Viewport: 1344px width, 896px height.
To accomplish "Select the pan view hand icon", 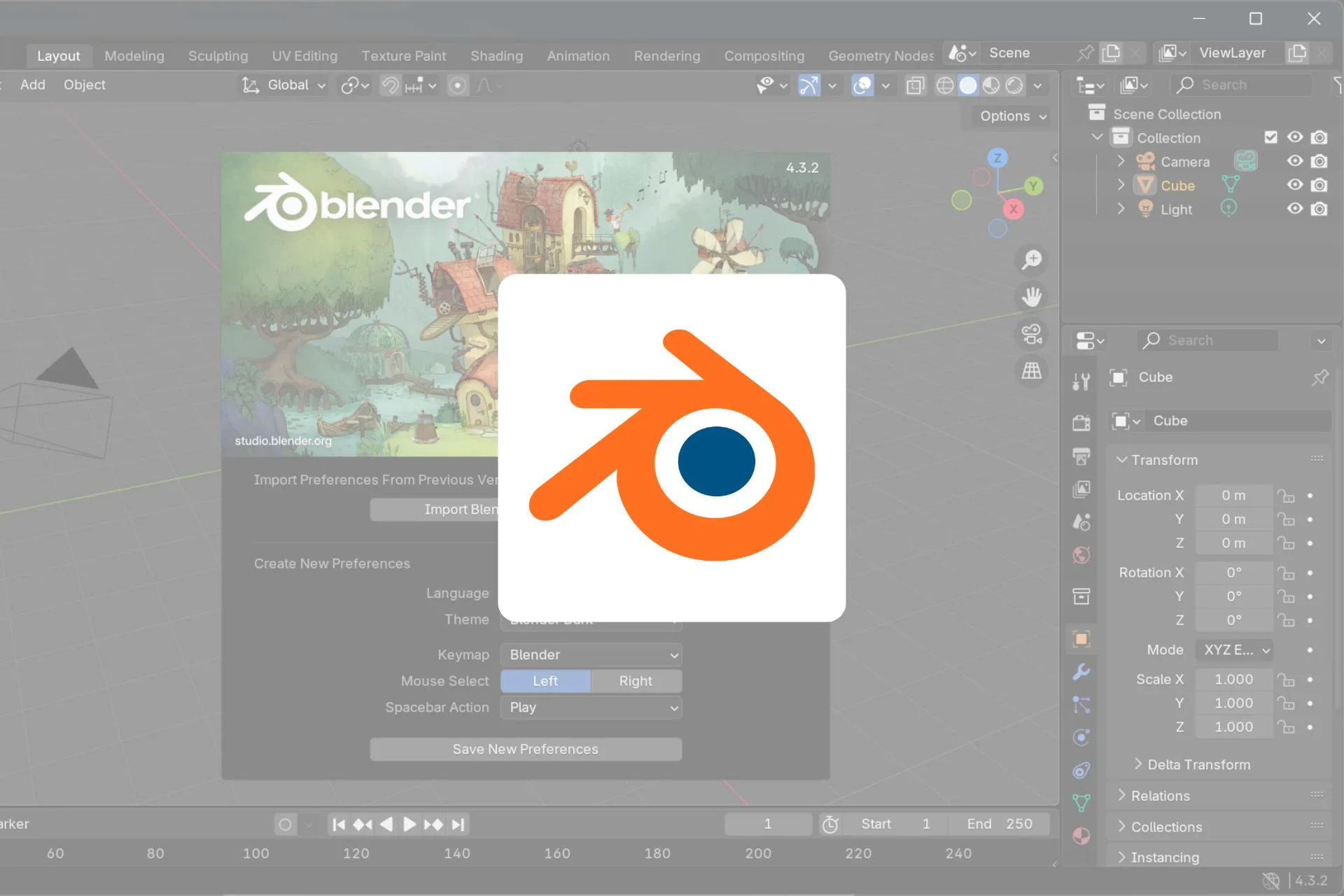I will pyautogui.click(x=1032, y=297).
